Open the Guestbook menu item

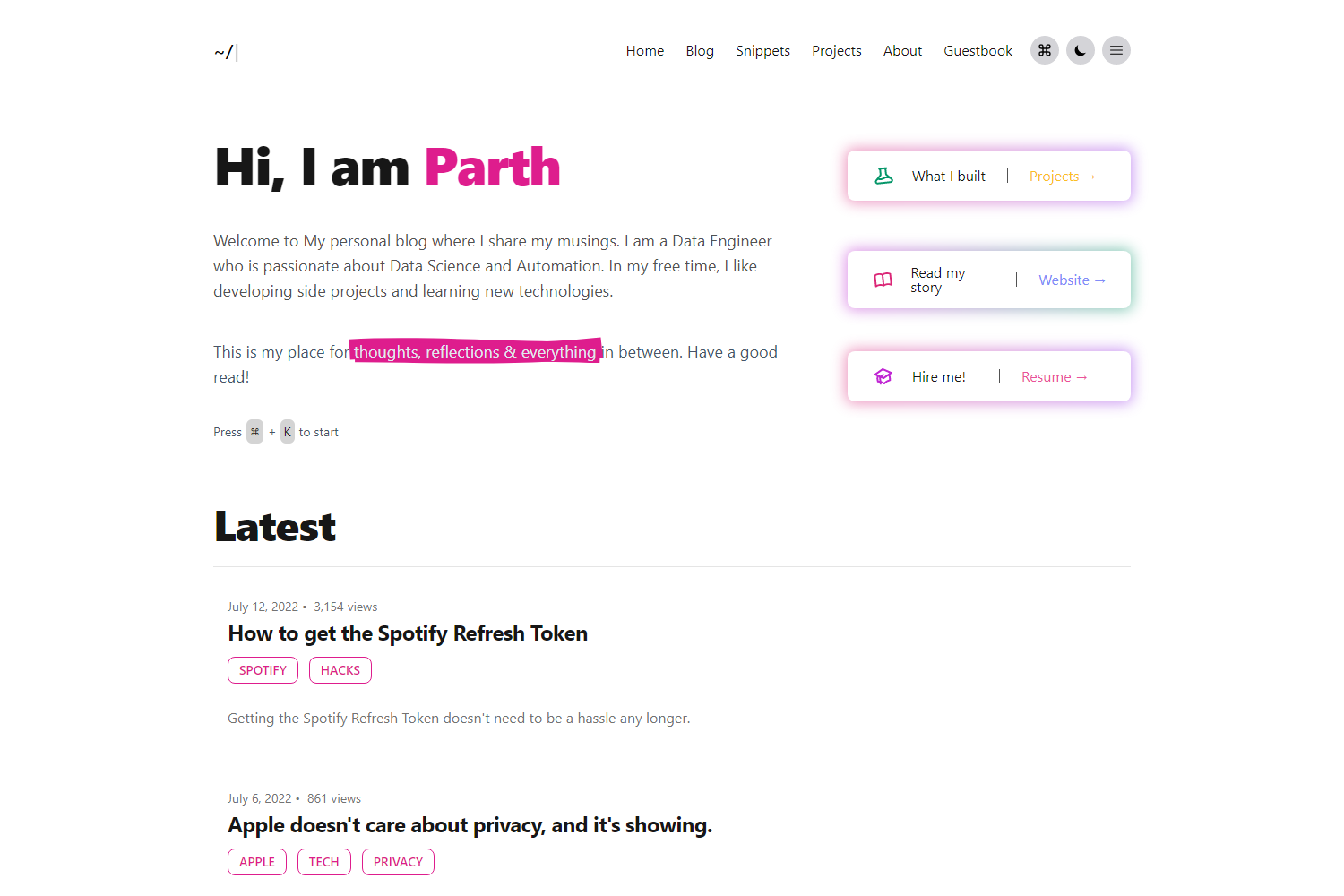[978, 50]
